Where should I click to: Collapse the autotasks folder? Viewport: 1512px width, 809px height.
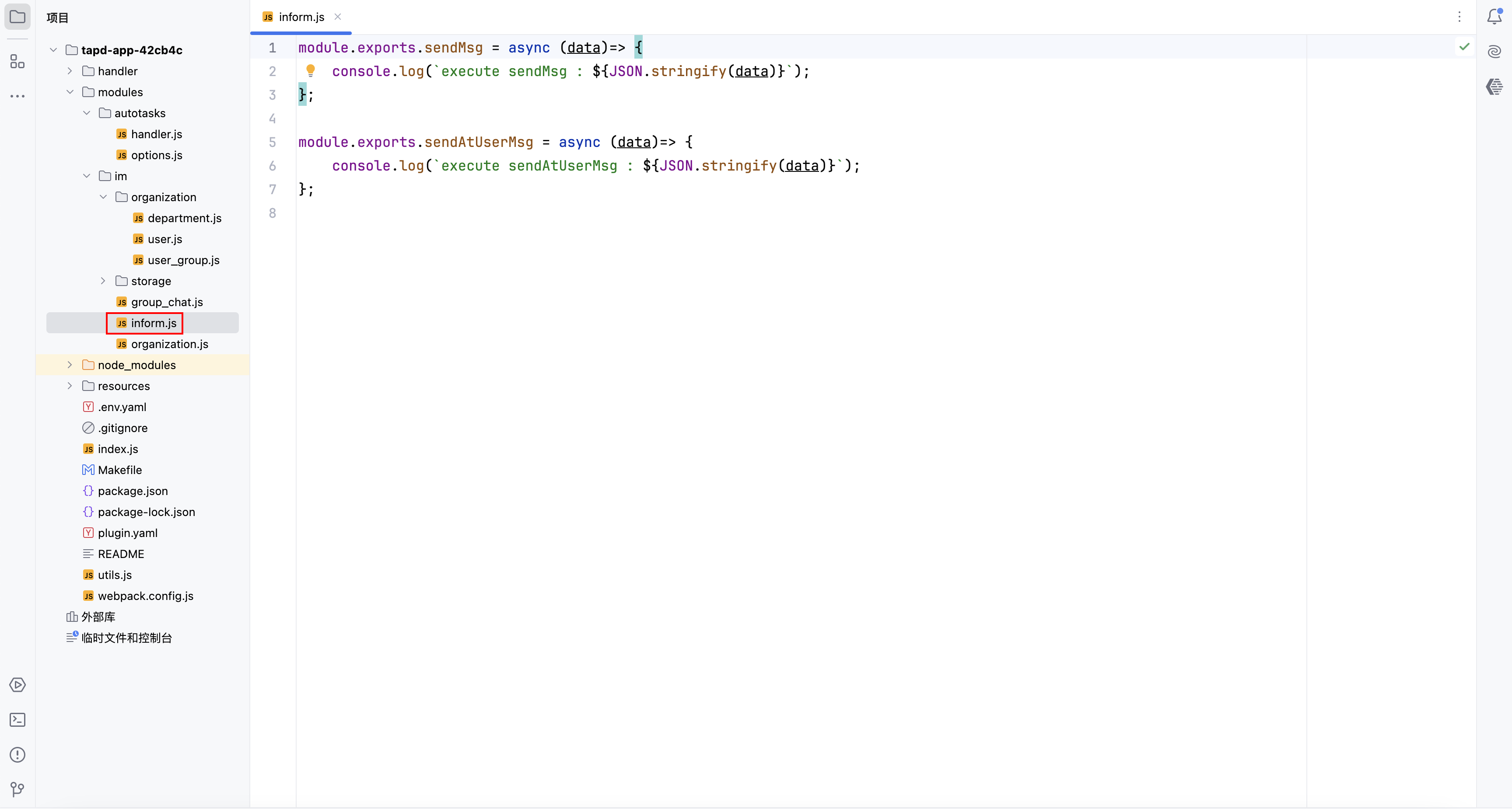coord(87,113)
